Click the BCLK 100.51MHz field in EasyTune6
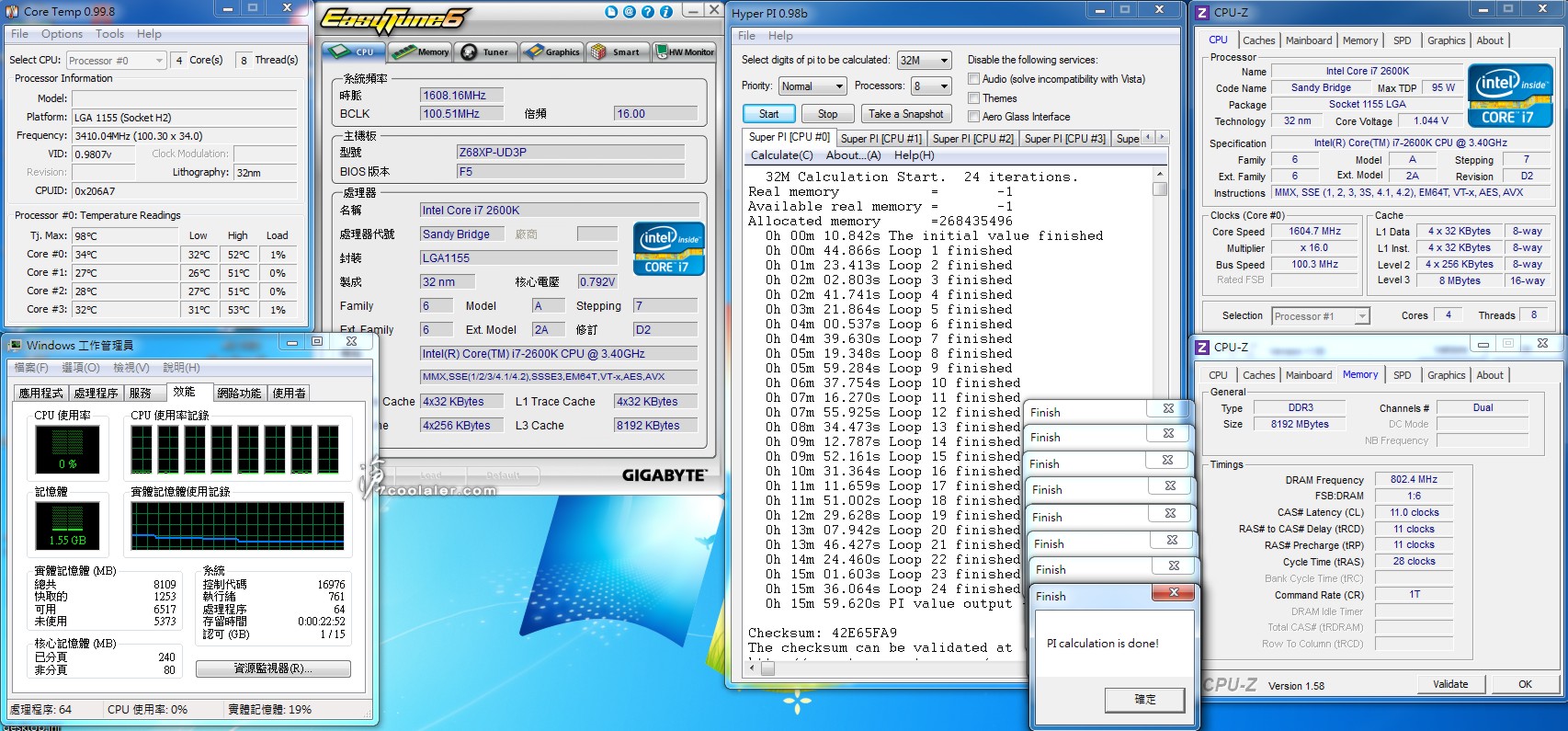1568x731 pixels. (461, 114)
